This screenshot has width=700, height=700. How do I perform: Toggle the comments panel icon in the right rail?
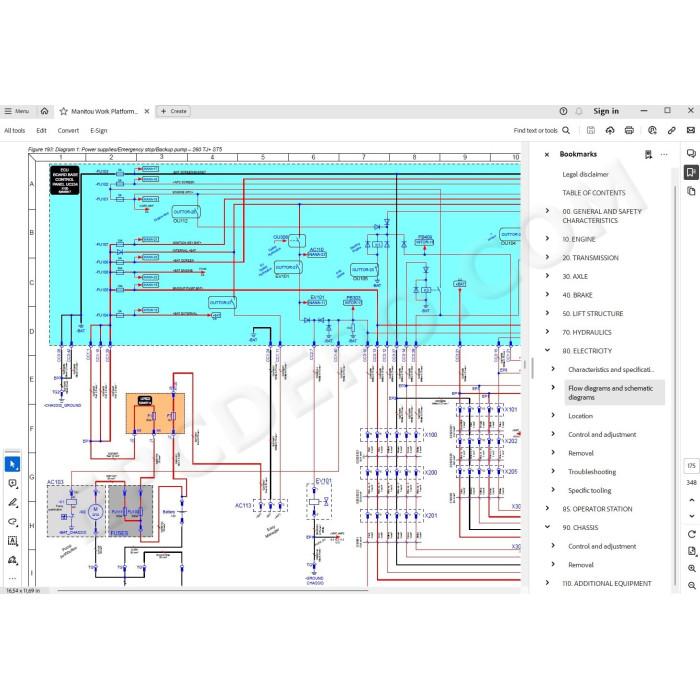coord(691,153)
